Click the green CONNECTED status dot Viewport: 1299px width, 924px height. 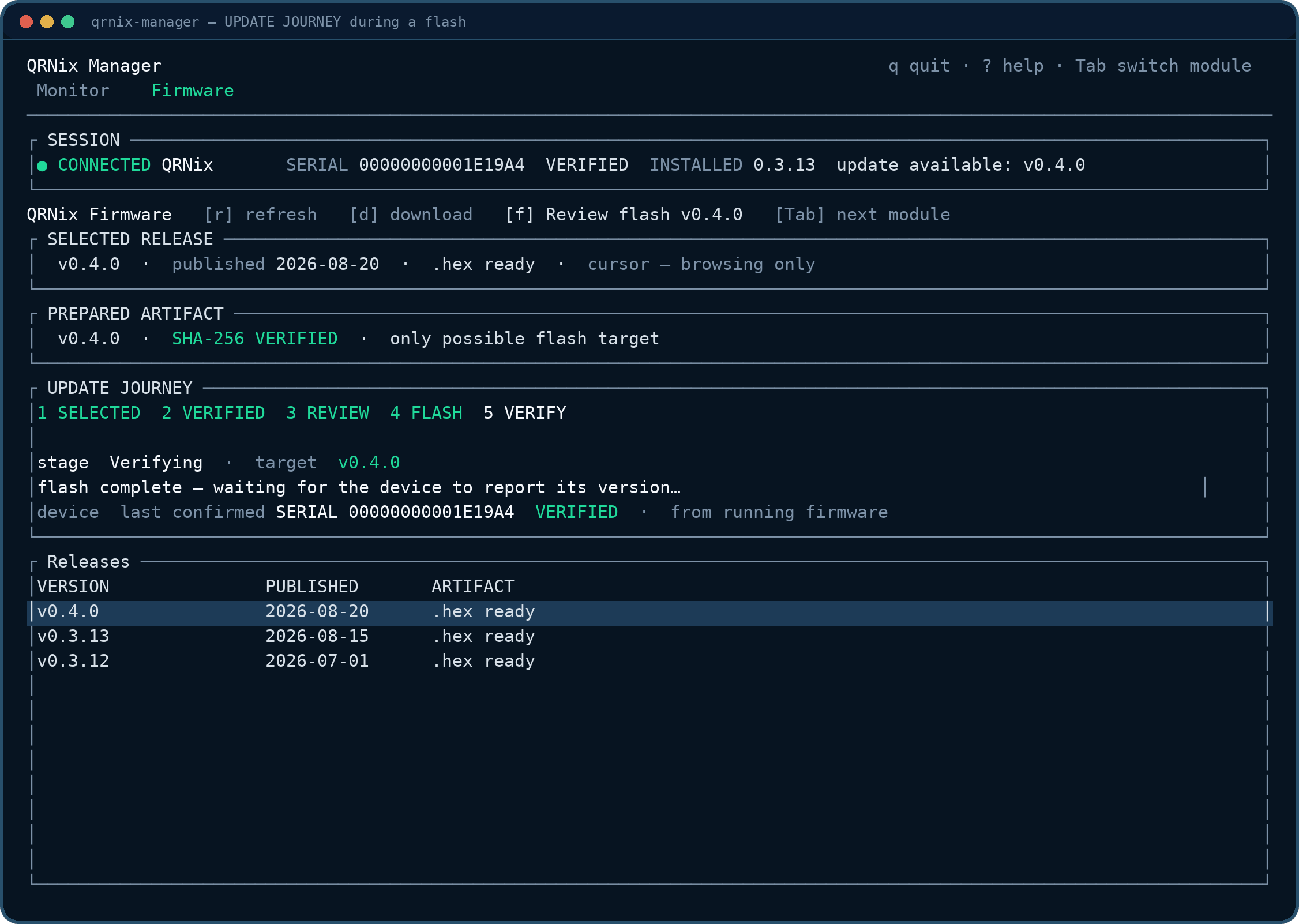[42, 166]
